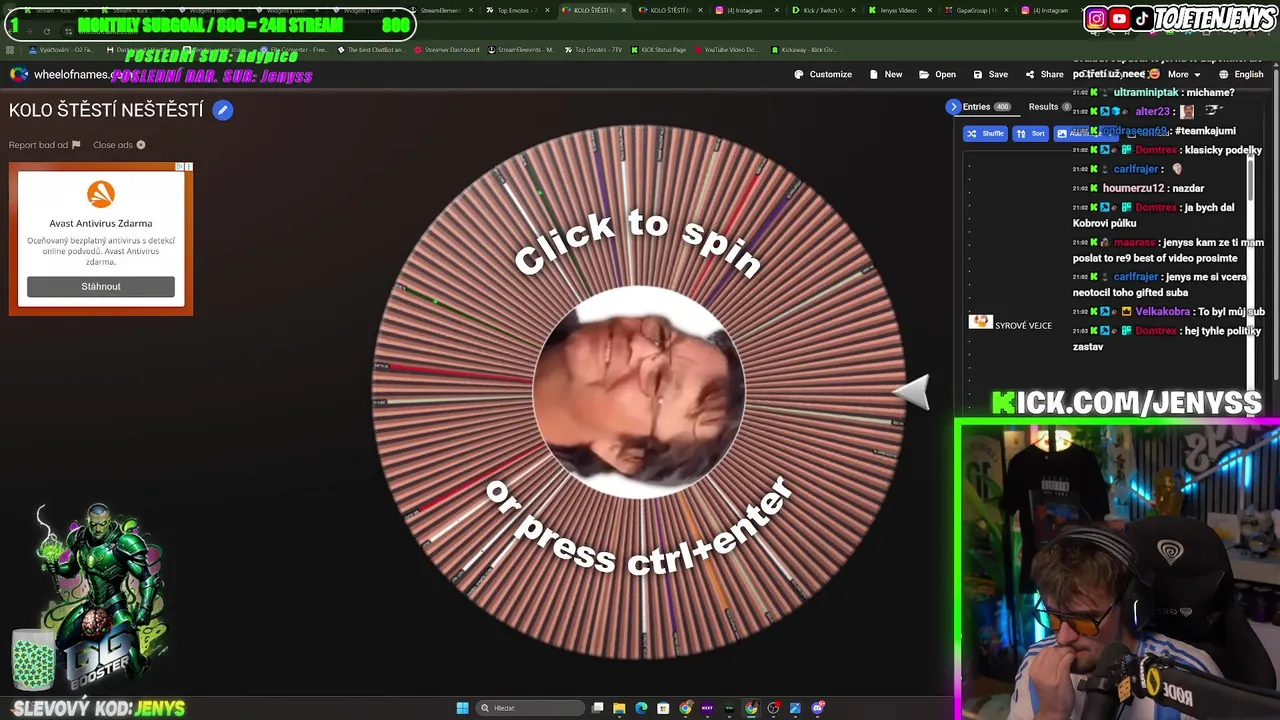Open the KICK Status Page bookmark

pos(658,49)
